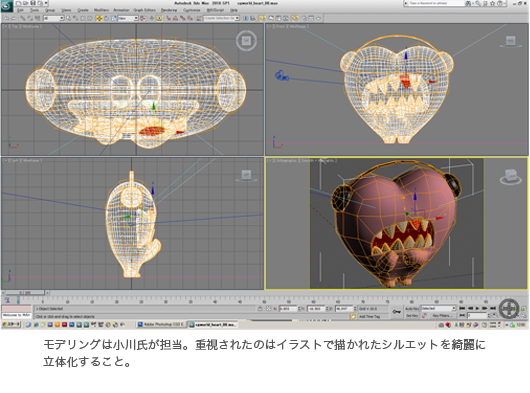The height and width of the screenshot is (393, 530).
Task: Activate the Select and Scale tool
Action: [114, 18]
